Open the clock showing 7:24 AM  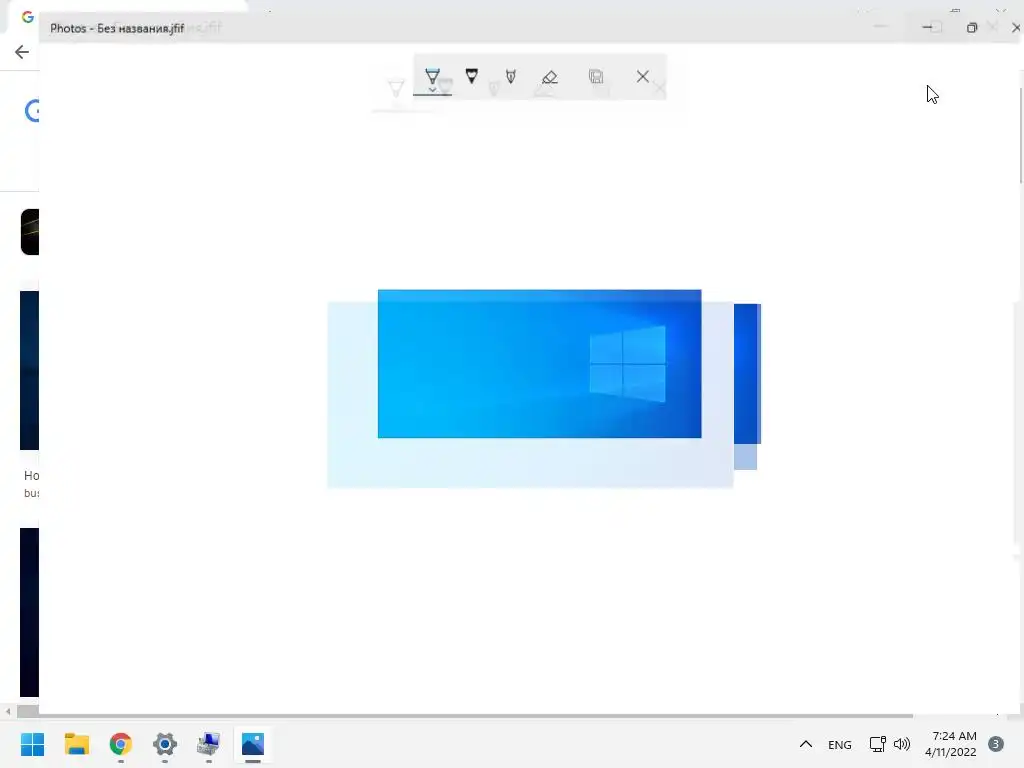click(x=952, y=744)
